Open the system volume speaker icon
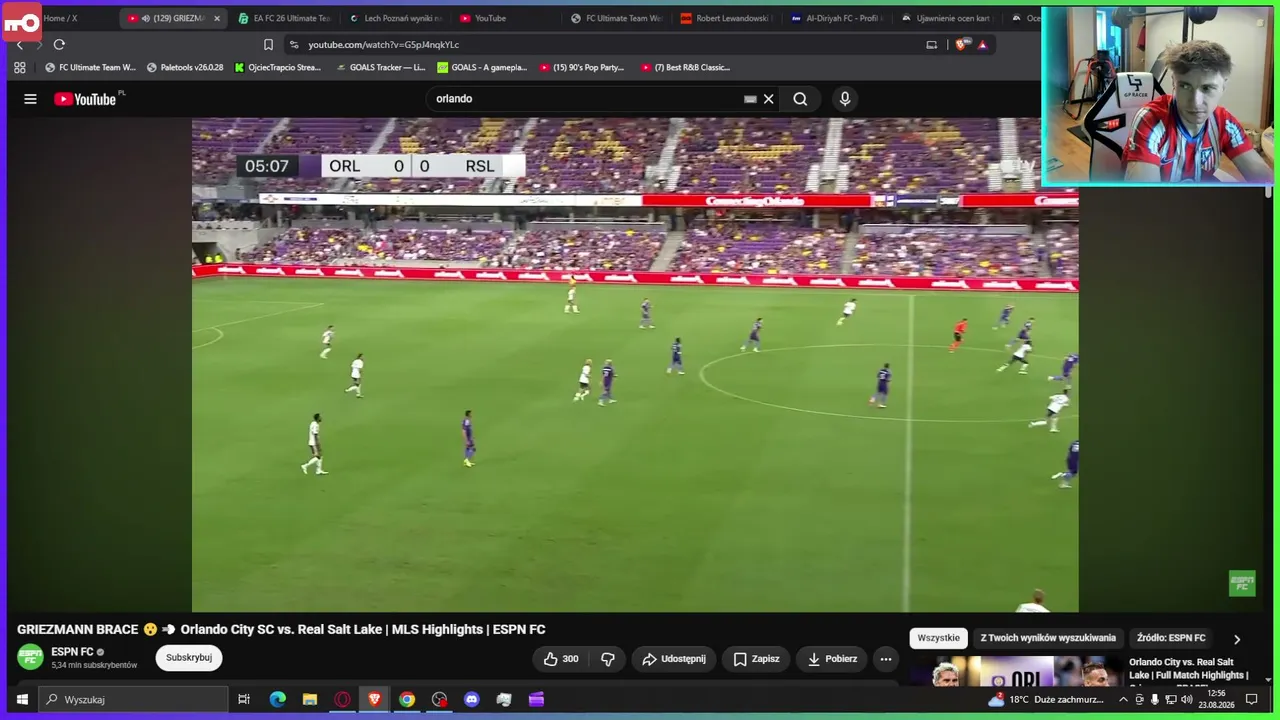The height and width of the screenshot is (720, 1280). 1187,699
